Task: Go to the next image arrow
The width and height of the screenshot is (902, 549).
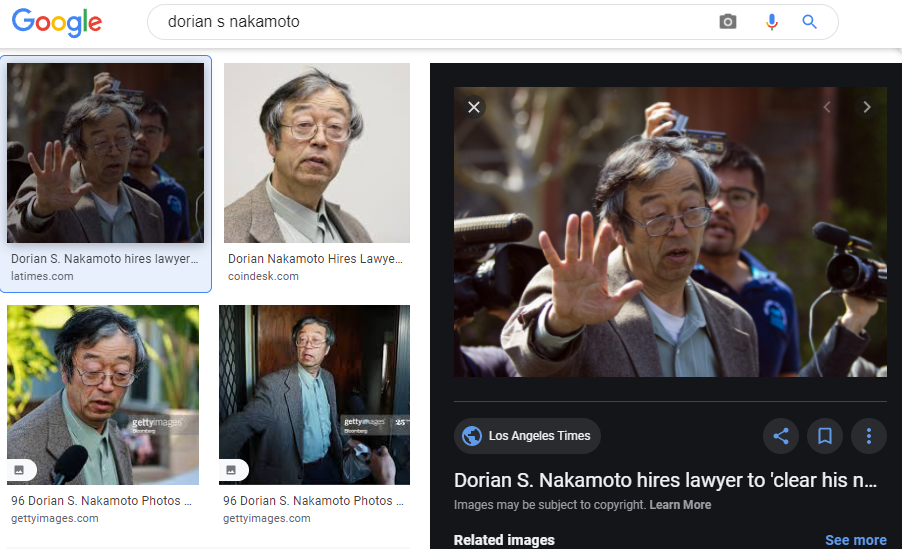Action: point(866,107)
